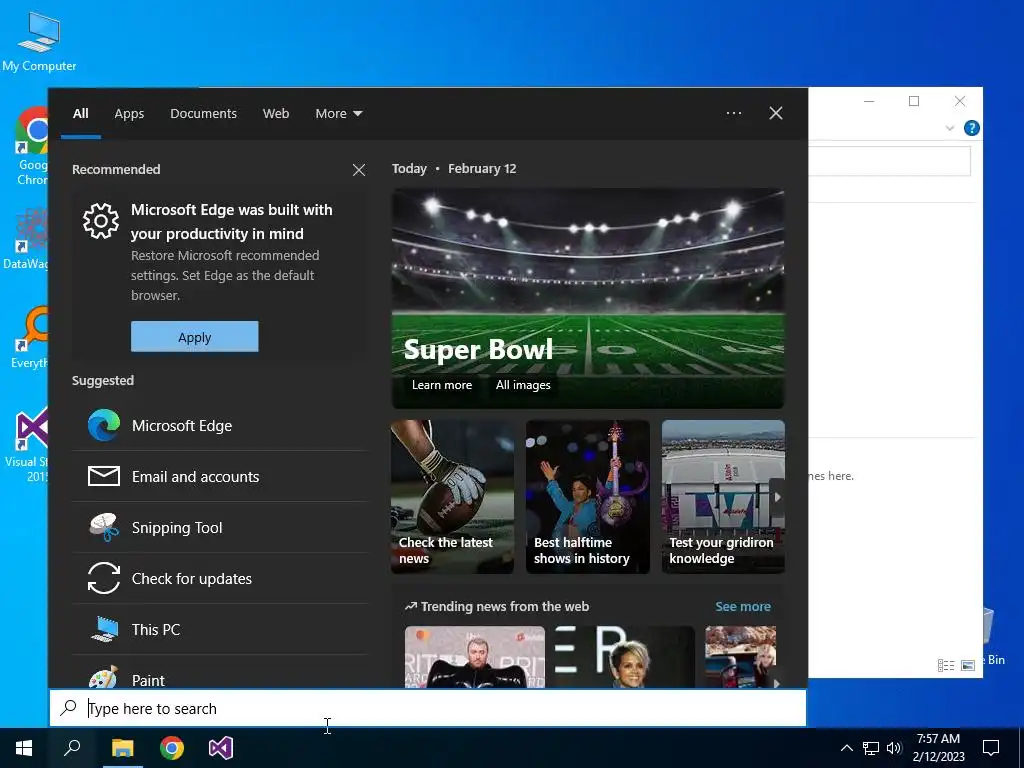The width and height of the screenshot is (1024, 768).
Task: Click the search panel options ellipsis
Action: pyautogui.click(x=734, y=114)
